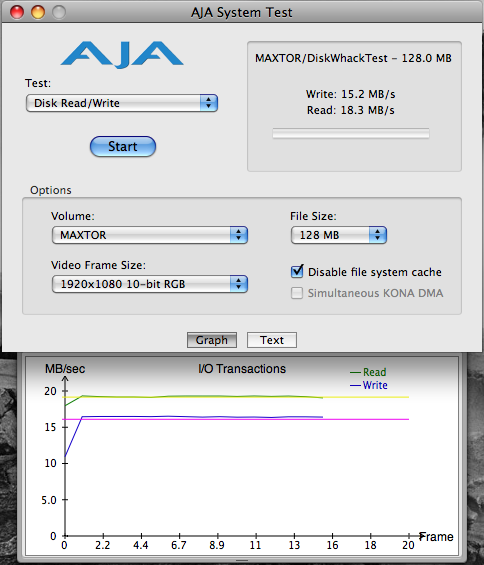Viewport: 484px width, 565px height.
Task: Click the Start button
Action: 123,146
